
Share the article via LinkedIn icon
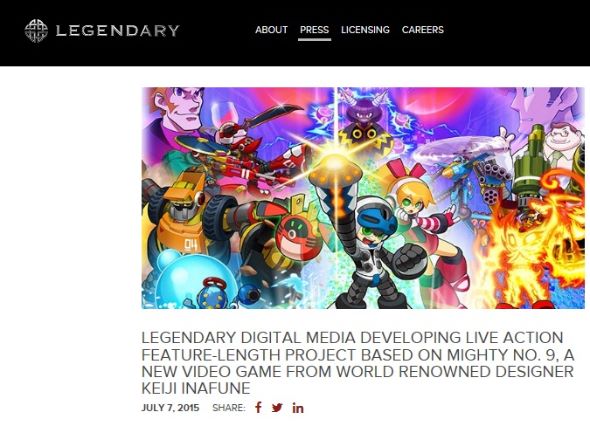[298, 408]
